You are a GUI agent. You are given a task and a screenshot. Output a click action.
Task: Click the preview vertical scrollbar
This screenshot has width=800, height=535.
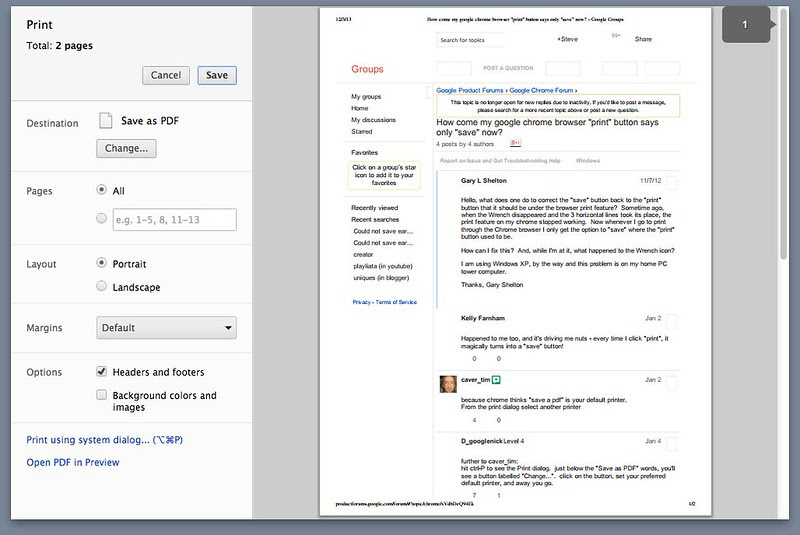783,134
